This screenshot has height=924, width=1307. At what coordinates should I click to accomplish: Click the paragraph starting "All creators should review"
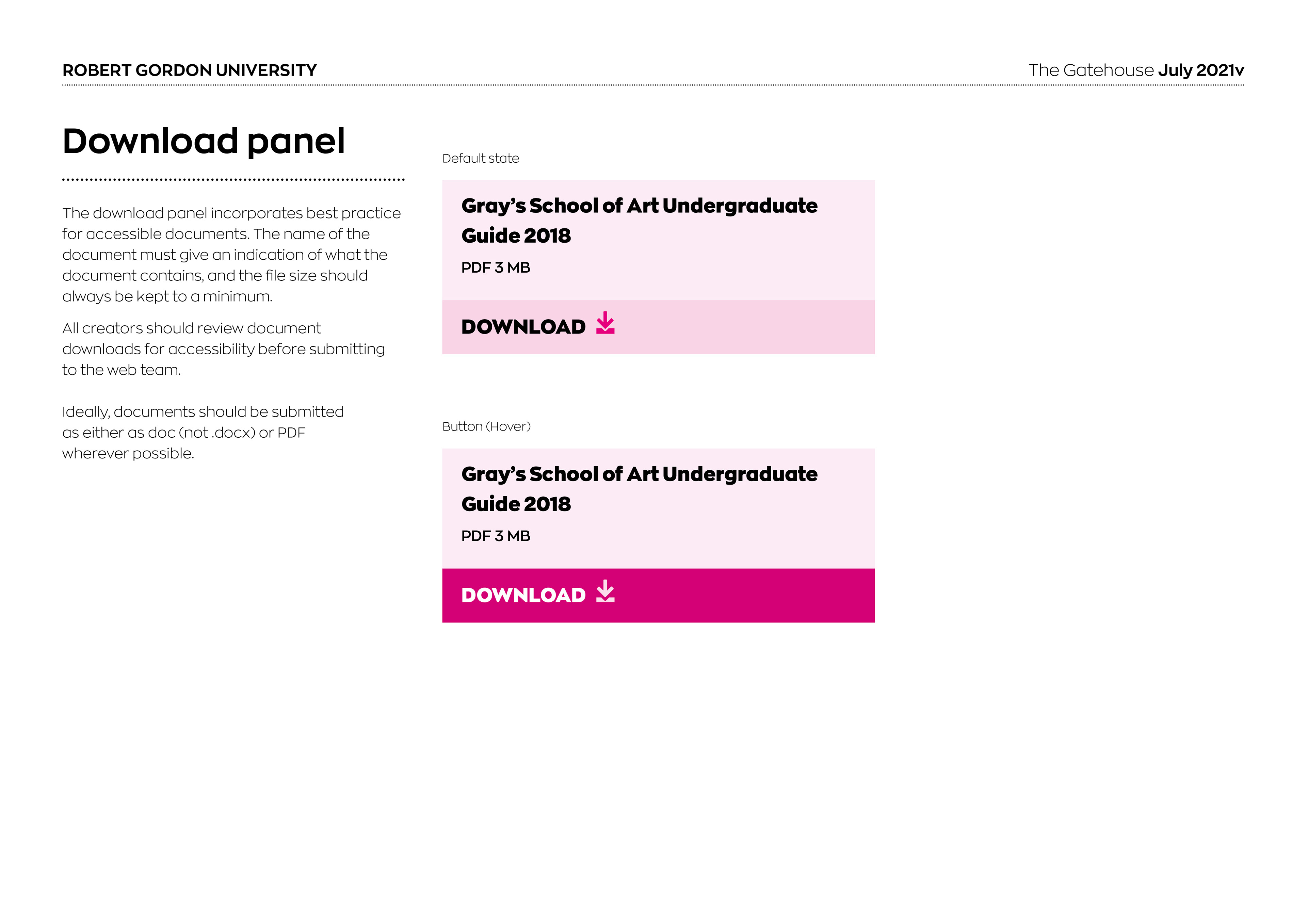click(x=223, y=348)
